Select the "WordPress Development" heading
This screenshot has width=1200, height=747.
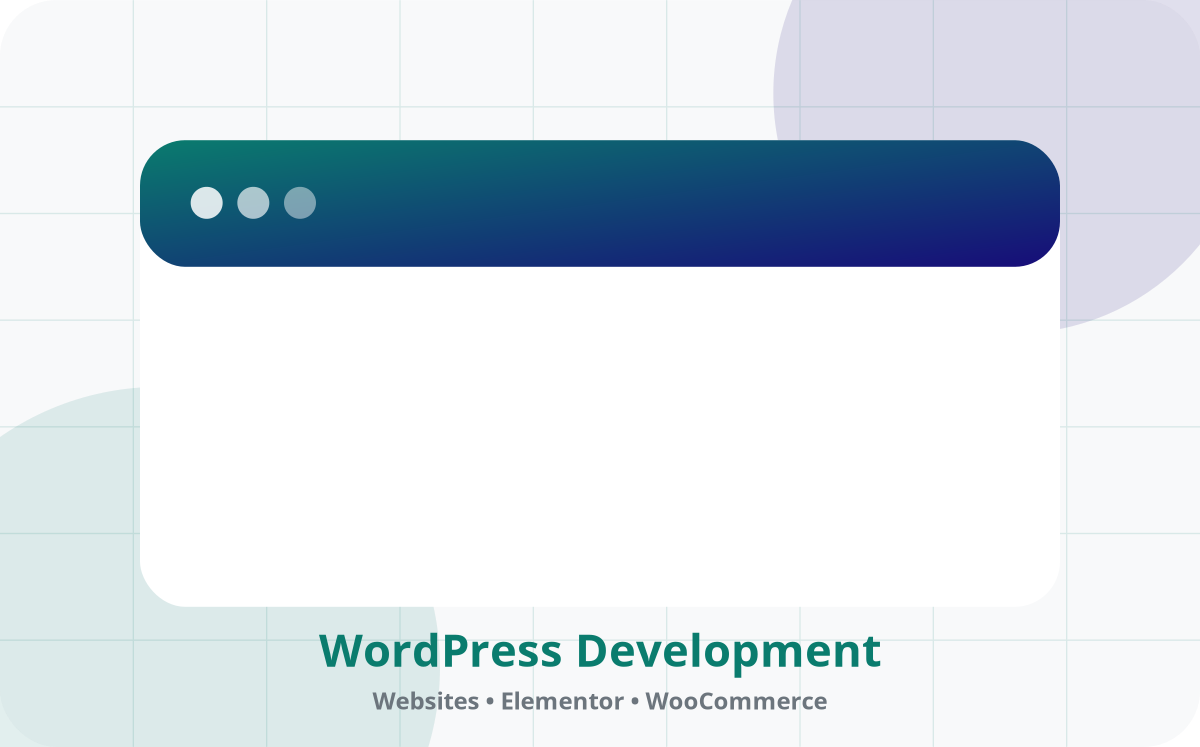[x=600, y=652]
